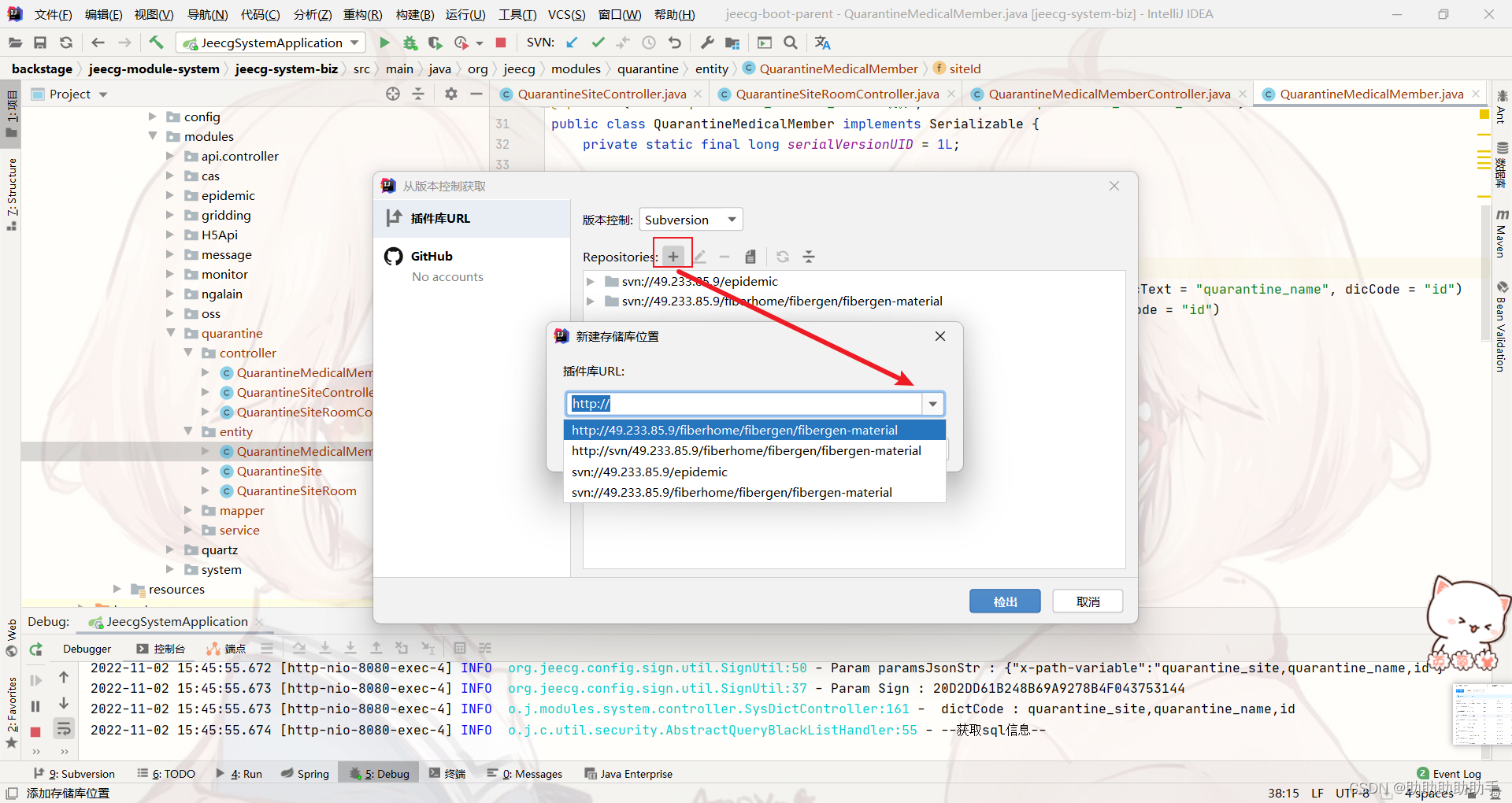The image size is (1512, 803).
Task: Expand the mapper folder
Action: click(x=189, y=510)
